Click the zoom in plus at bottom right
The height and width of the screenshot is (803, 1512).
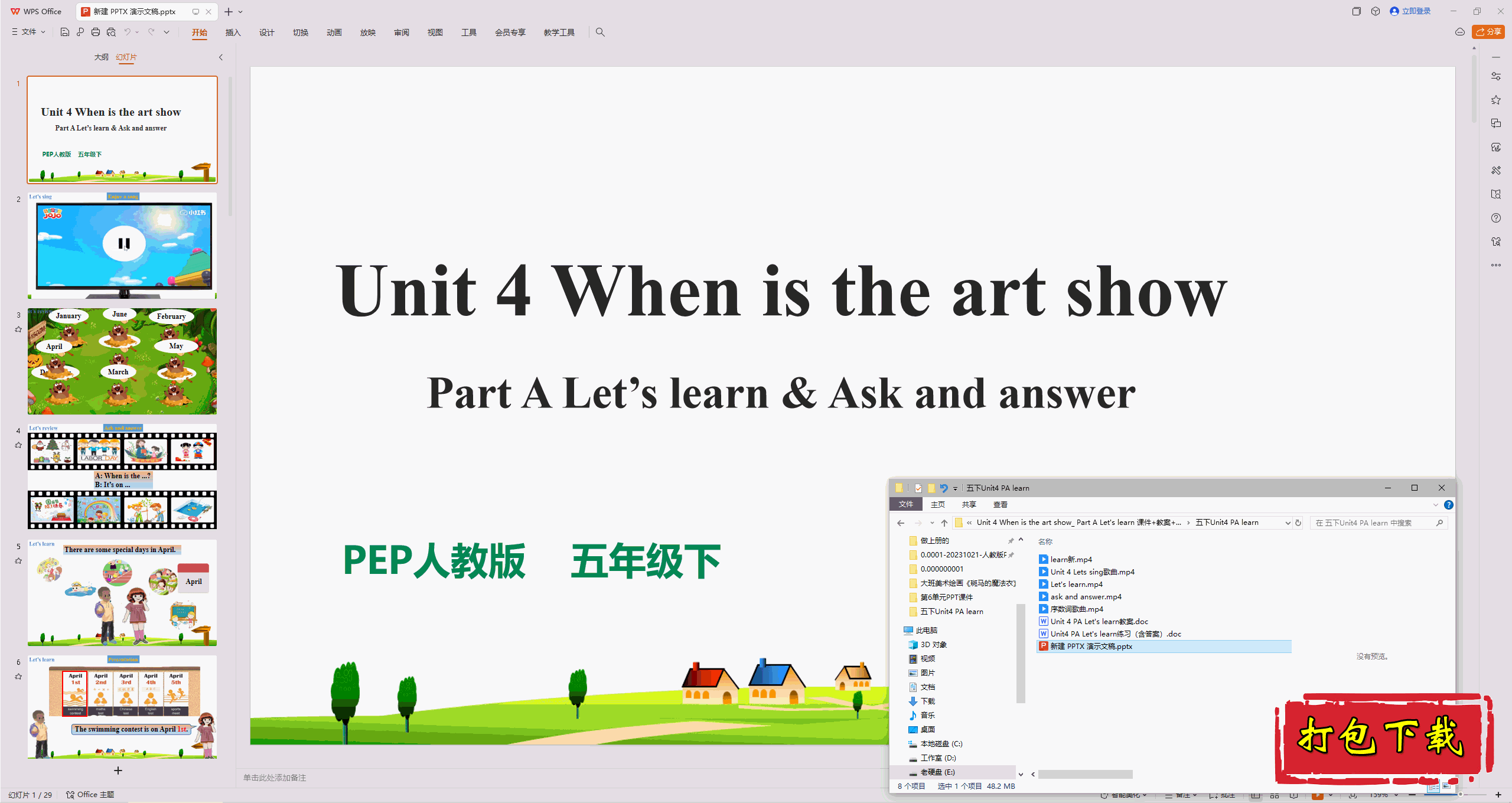tap(1498, 795)
